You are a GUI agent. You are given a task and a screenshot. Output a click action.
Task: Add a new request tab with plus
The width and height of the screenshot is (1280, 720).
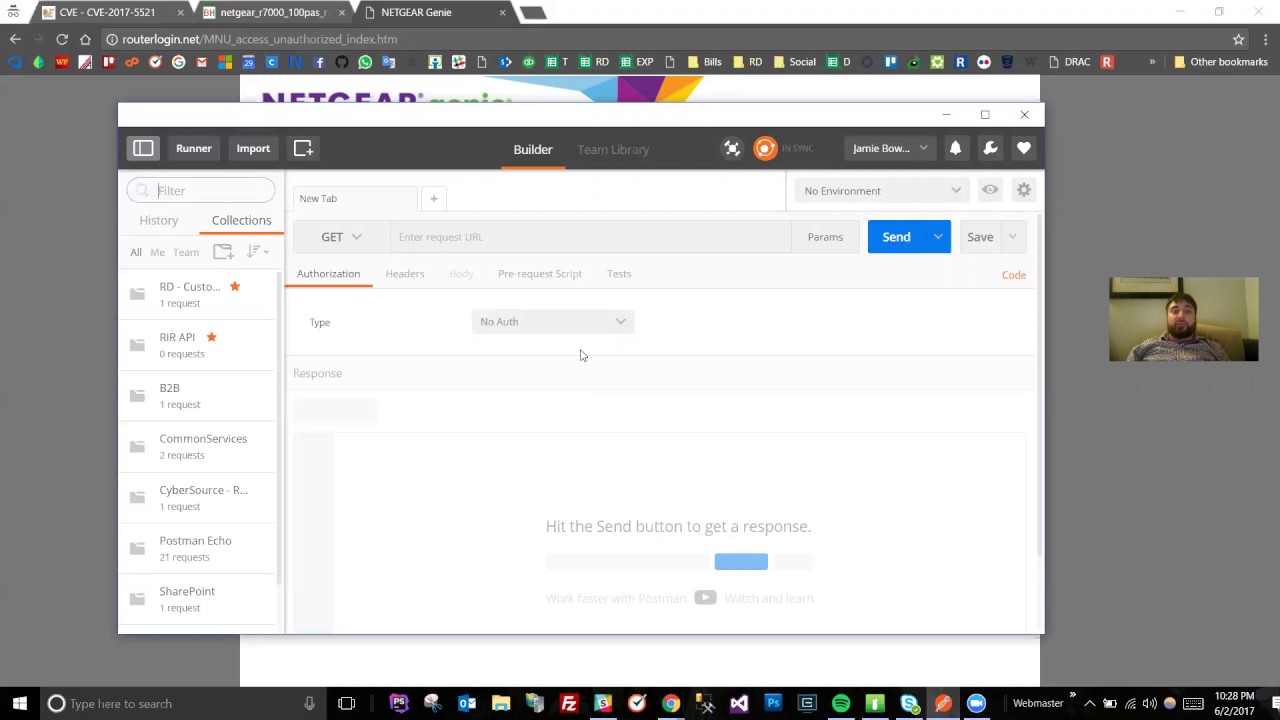click(433, 198)
